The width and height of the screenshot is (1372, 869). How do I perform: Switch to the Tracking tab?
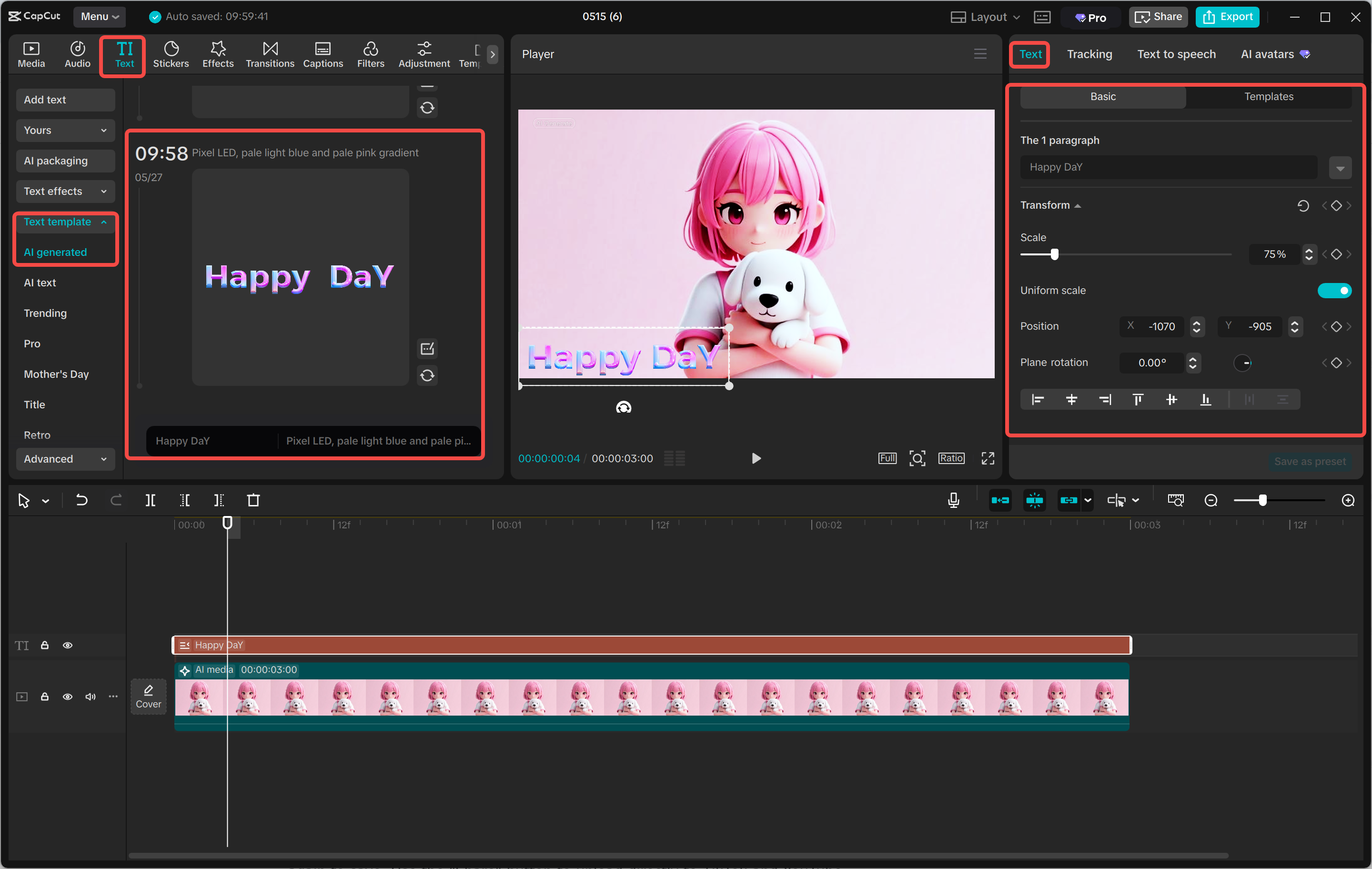point(1089,54)
